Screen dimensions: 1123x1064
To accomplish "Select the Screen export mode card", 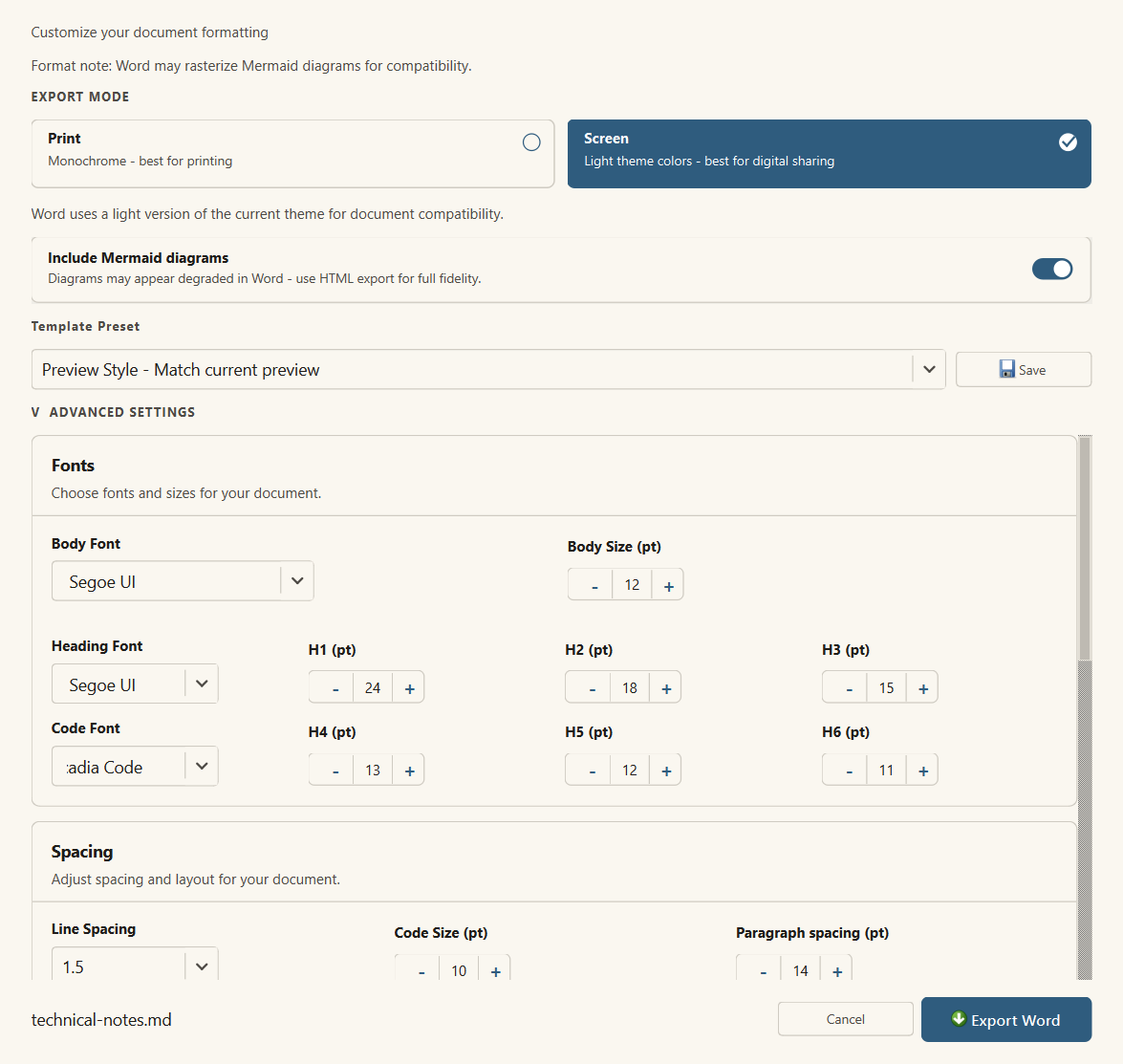I will pyautogui.click(x=829, y=154).
